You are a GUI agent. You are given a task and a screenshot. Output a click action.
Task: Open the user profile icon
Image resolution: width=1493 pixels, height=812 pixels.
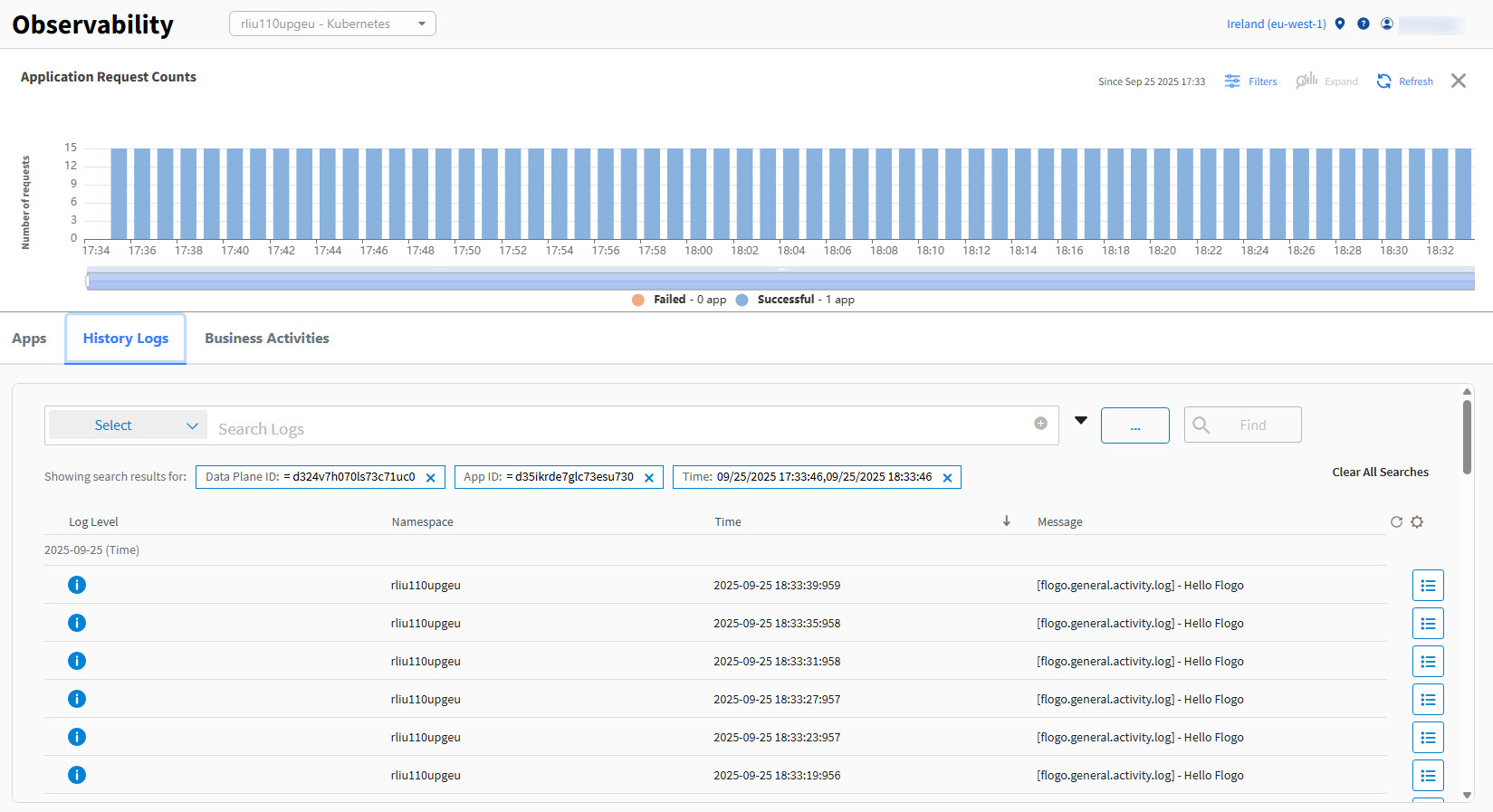(1386, 24)
